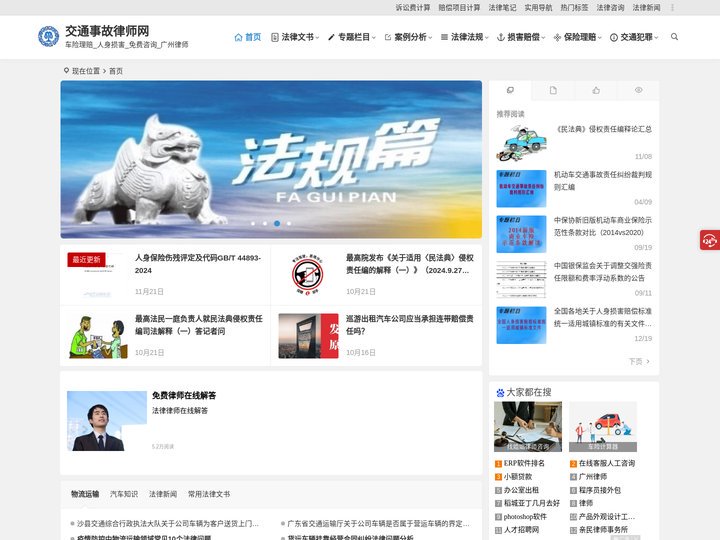
Task: Click the site logo emblem
Action: tap(48, 37)
